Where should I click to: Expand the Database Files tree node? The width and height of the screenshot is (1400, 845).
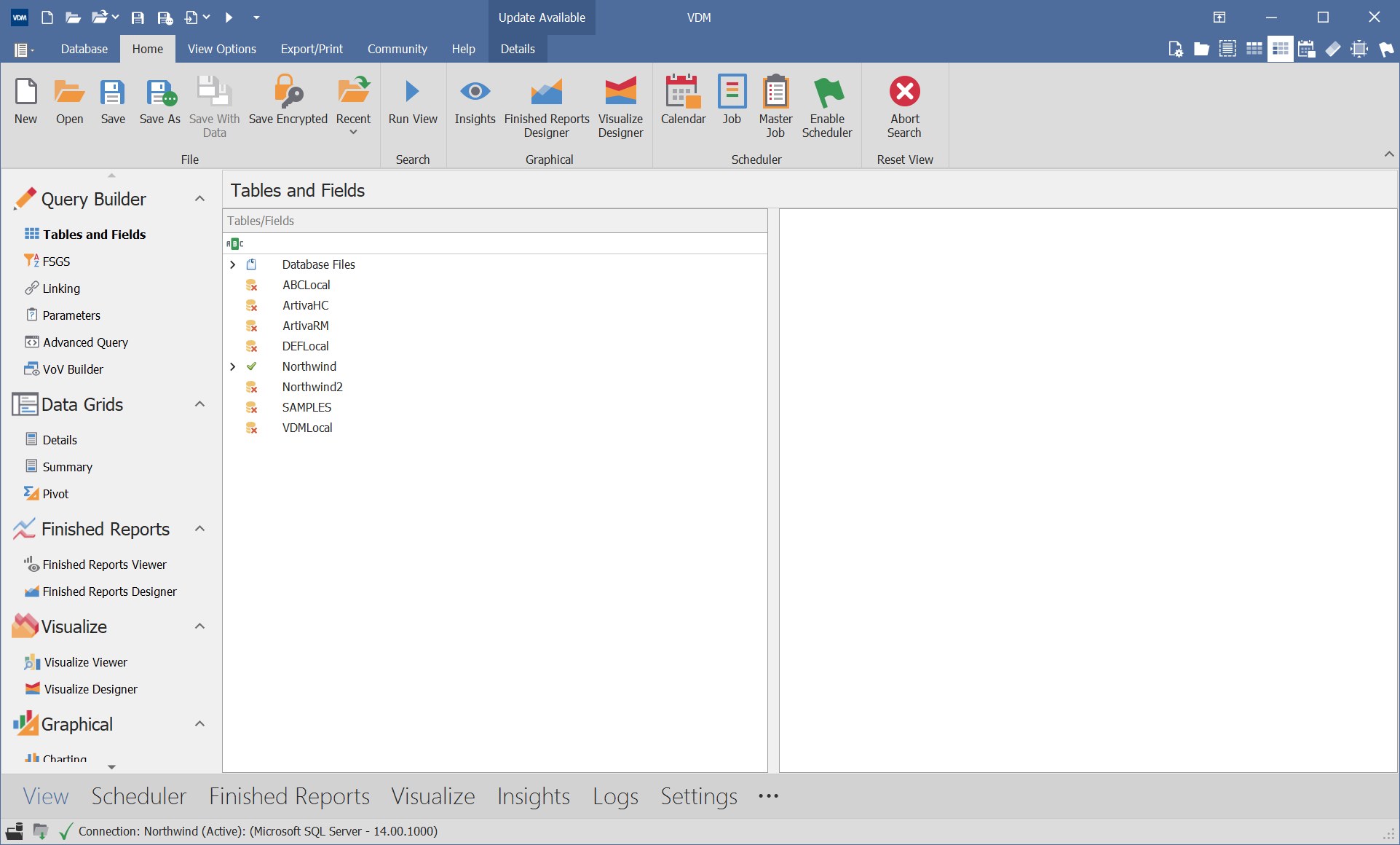click(x=232, y=264)
